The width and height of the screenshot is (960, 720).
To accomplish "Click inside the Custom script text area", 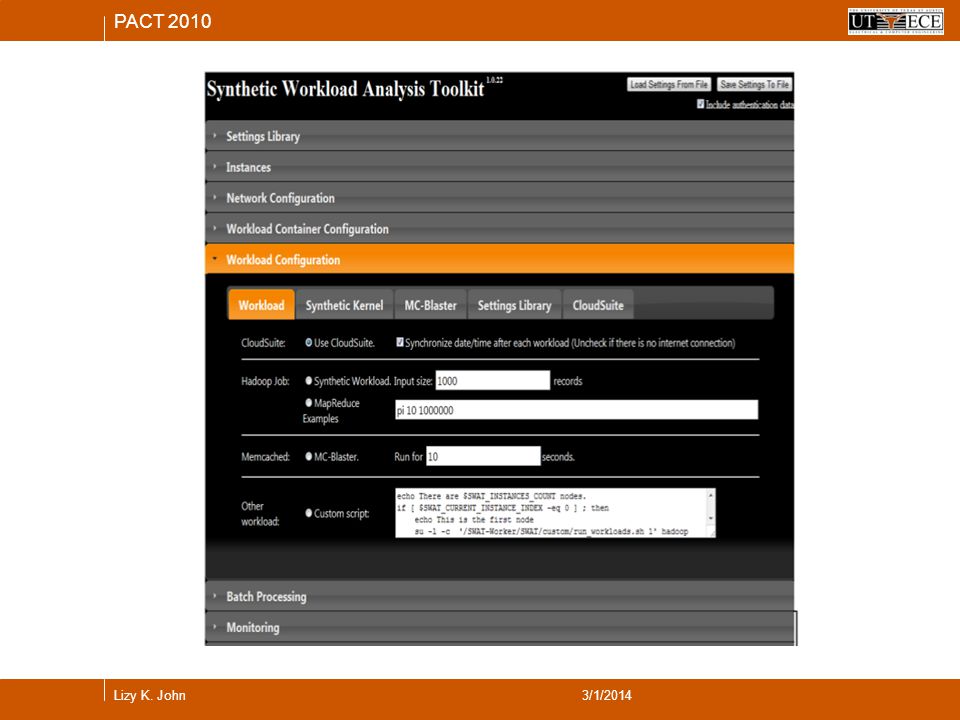I will [x=551, y=513].
